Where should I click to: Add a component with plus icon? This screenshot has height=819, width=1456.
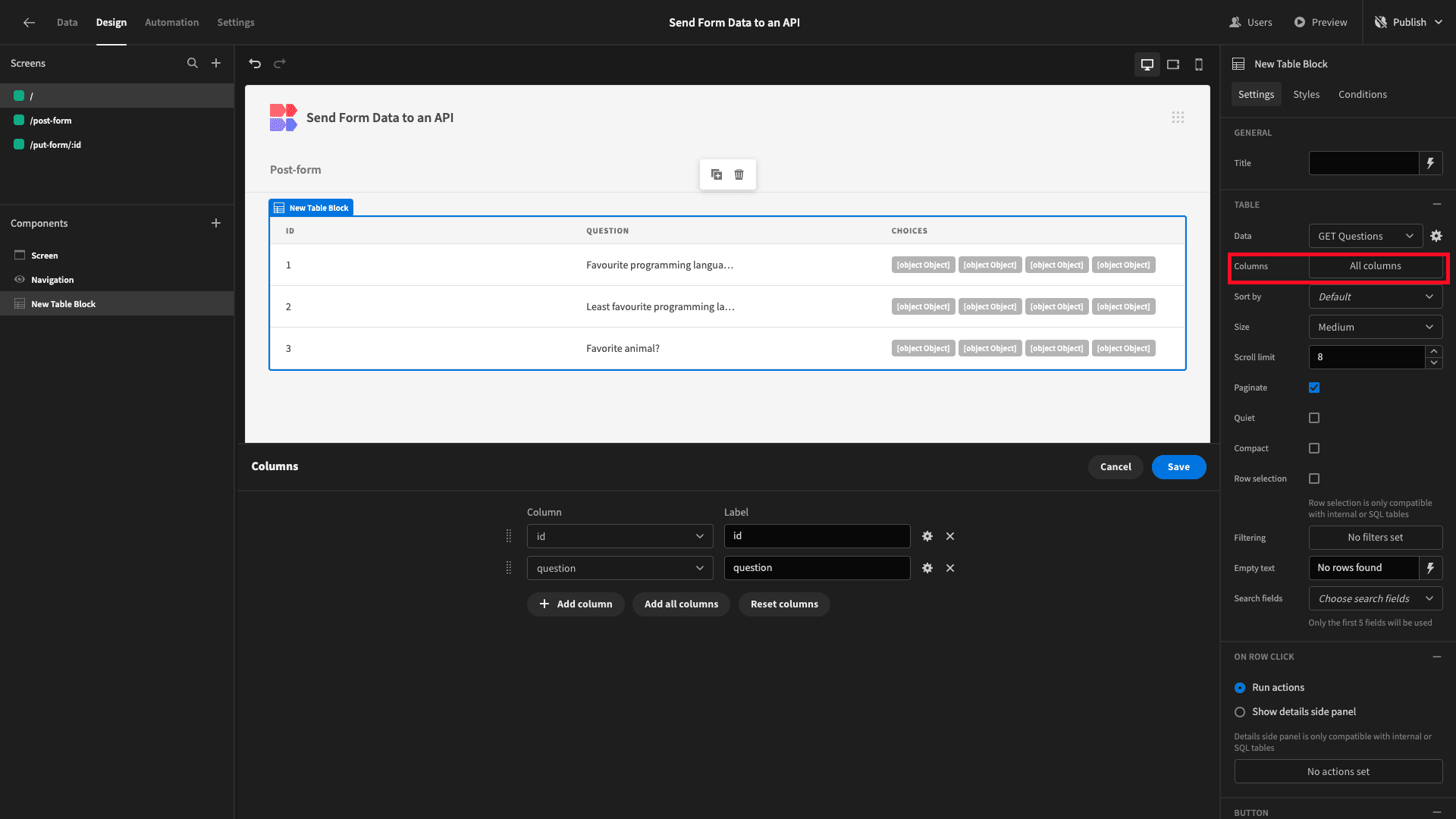pos(216,223)
